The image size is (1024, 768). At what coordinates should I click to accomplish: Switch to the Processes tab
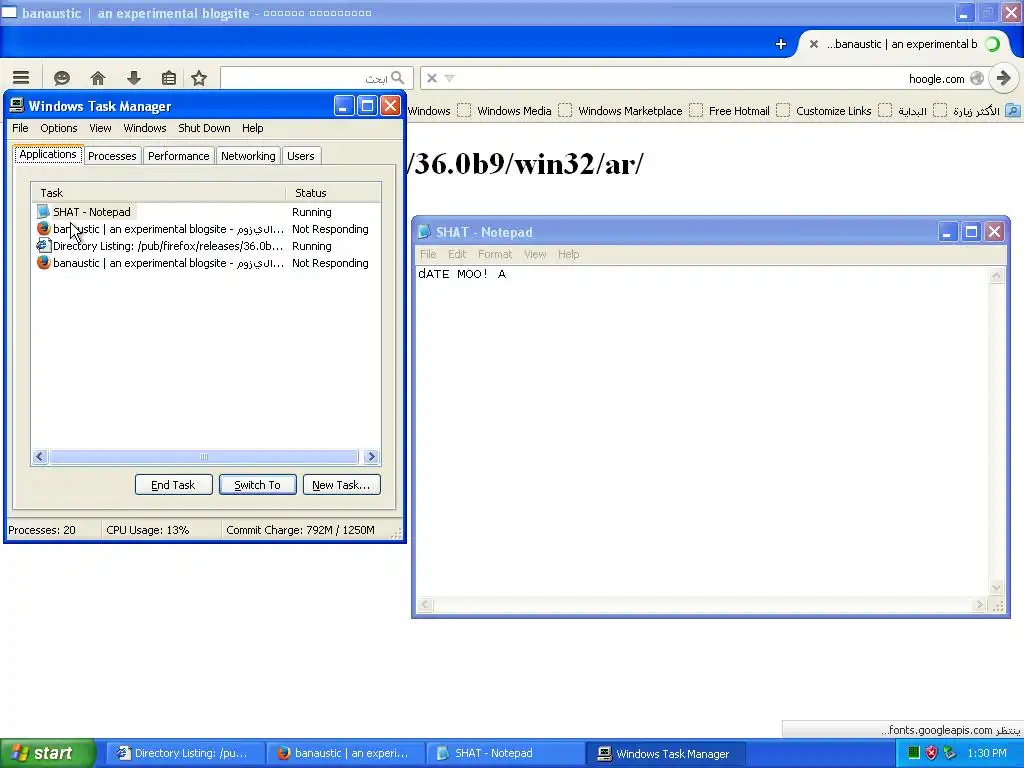pyautogui.click(x=112, y=156)
